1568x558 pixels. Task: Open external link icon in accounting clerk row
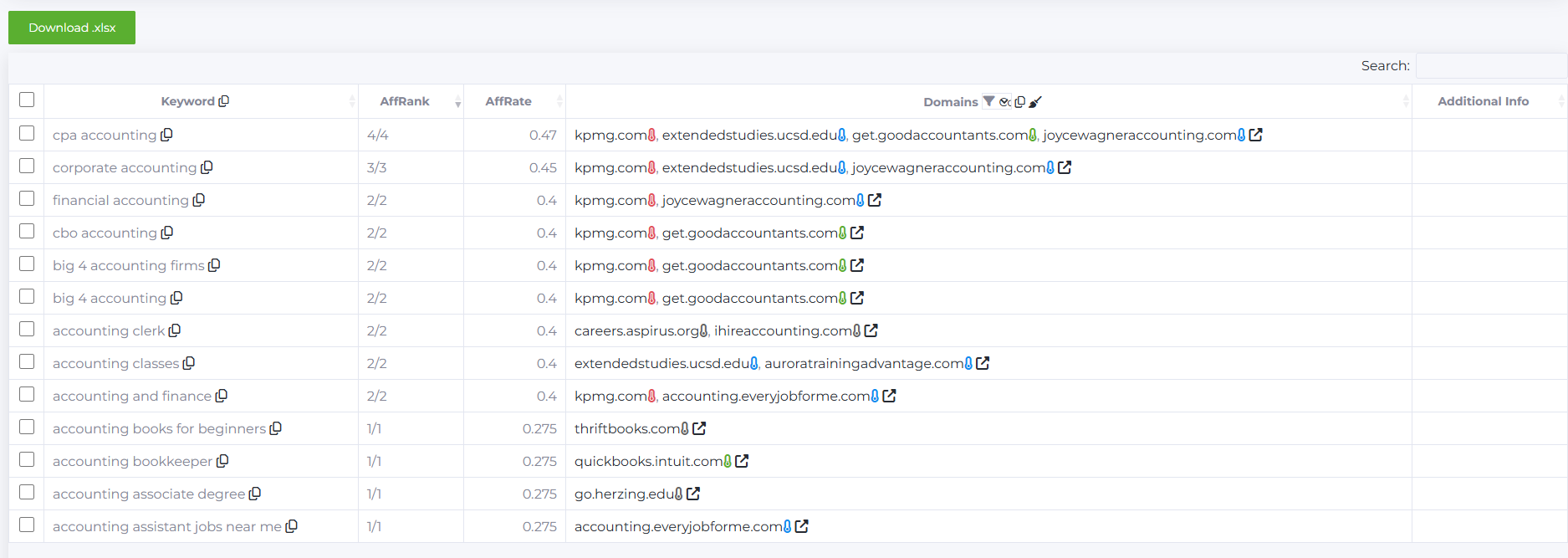[871, 330]
